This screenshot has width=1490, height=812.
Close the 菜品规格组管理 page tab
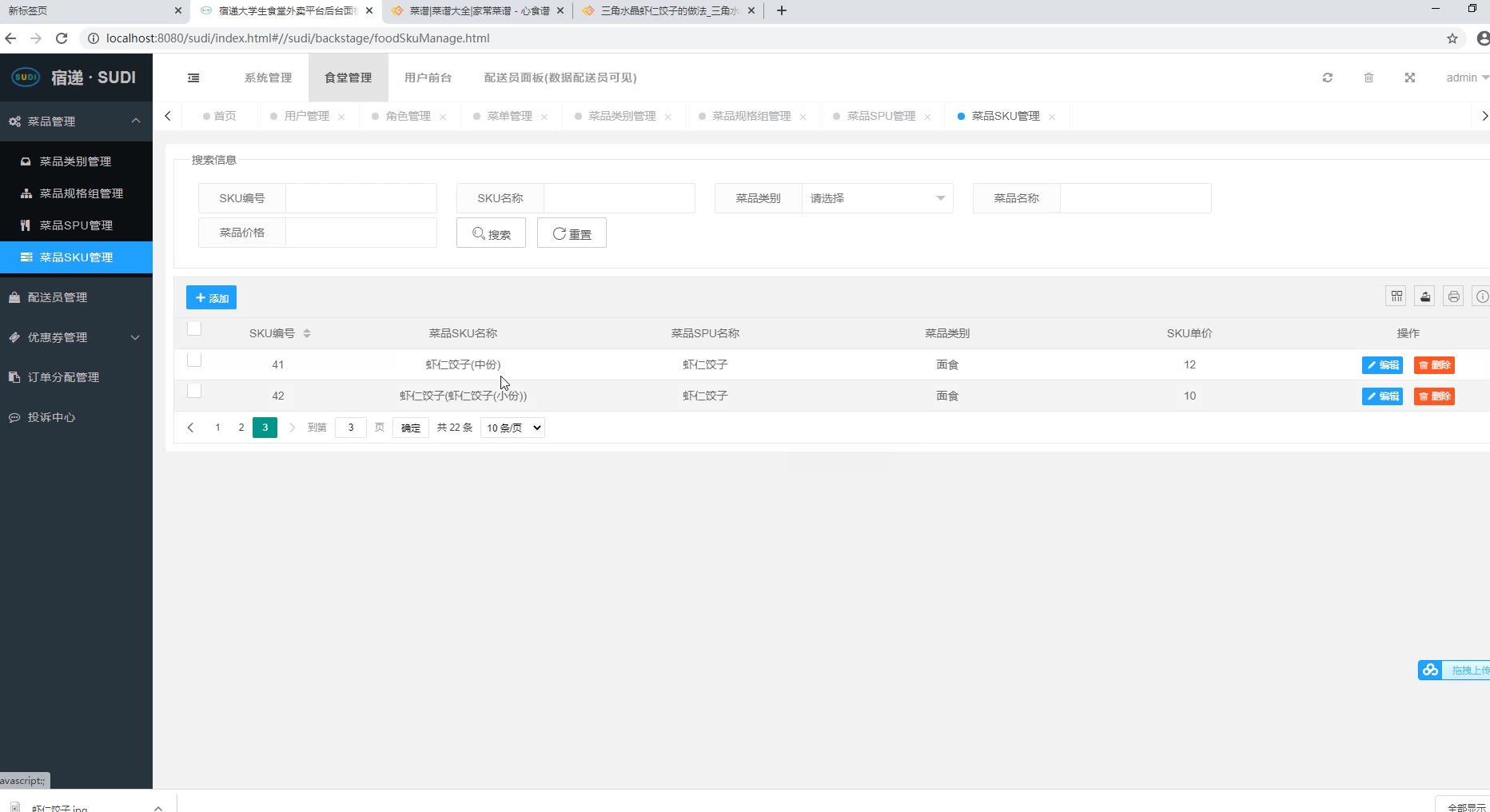[803, 117]
